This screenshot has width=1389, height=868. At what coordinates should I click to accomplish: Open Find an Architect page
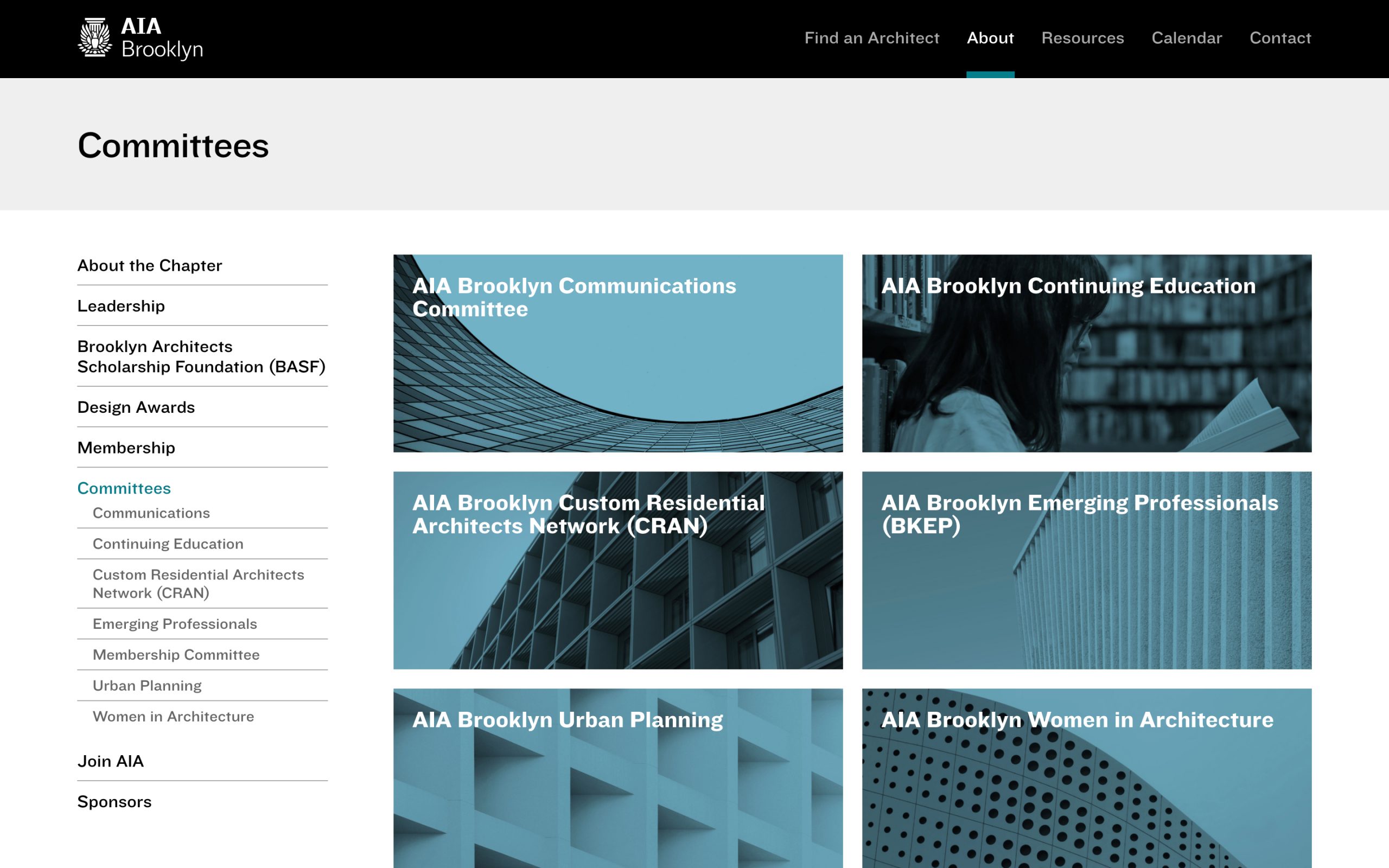click(x=871, y=38)
